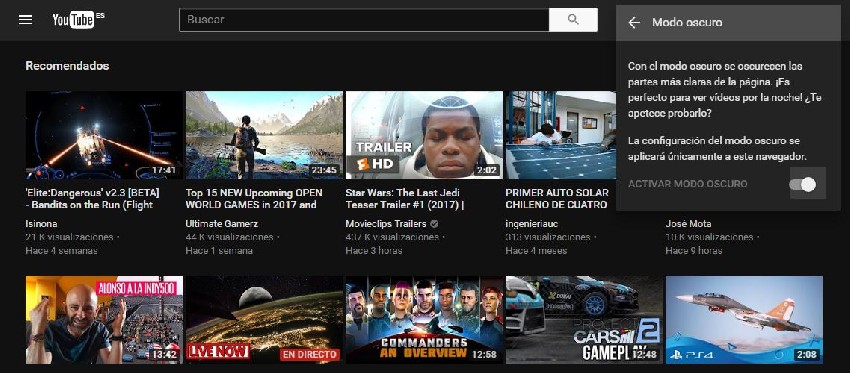The width and height of the screenshot is (850, 373).
Task: Open the Elite:Dangerous v2.3 BETA video title
Action: (92, 198)
